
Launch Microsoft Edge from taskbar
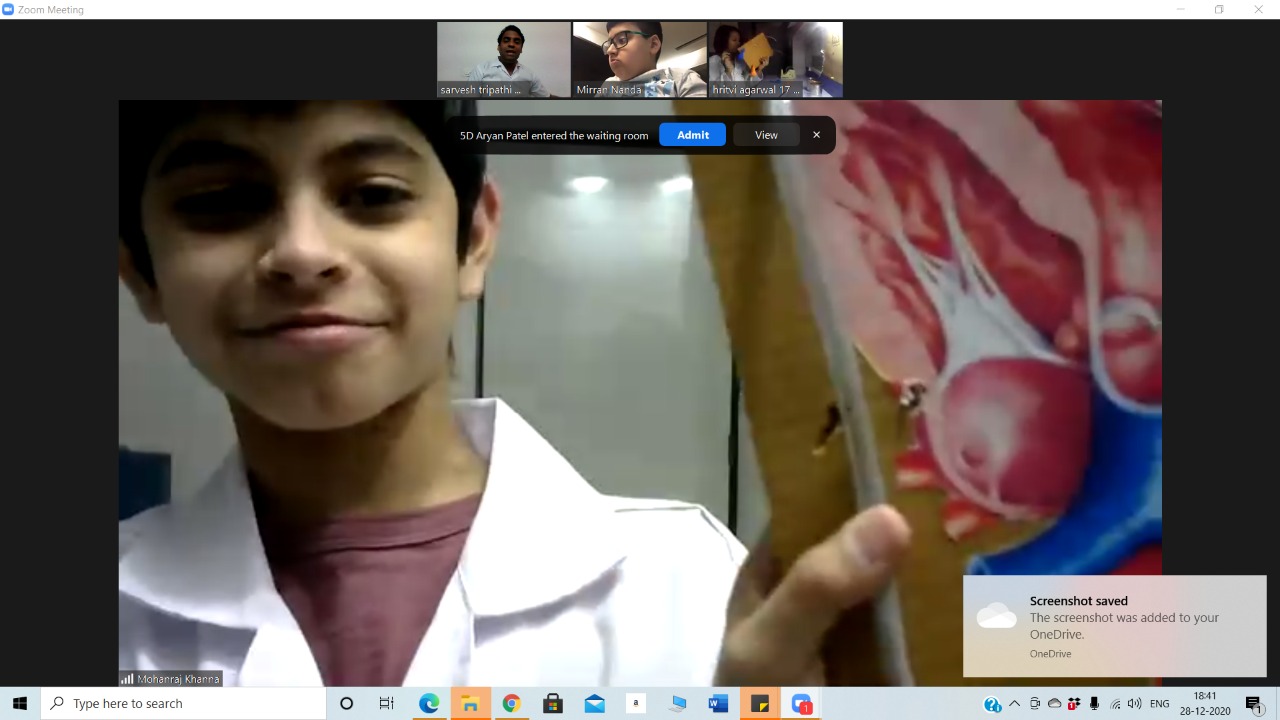[x=429, y=703]
